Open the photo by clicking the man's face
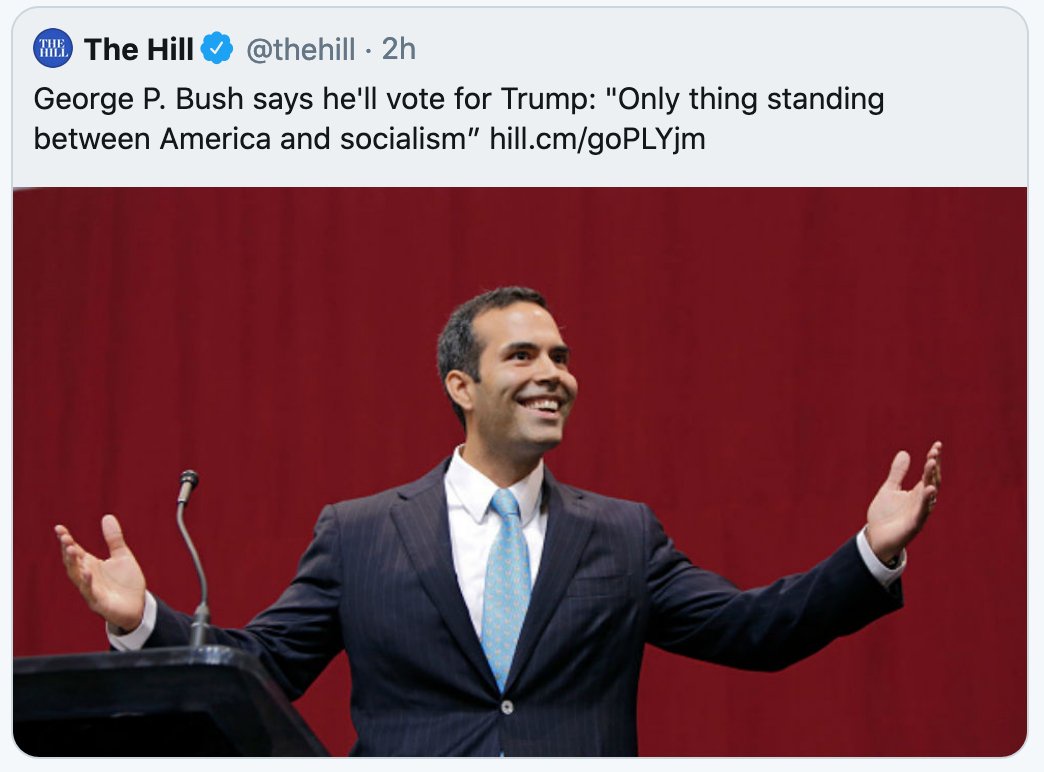The image size is (1044, 772). (523, 375)
